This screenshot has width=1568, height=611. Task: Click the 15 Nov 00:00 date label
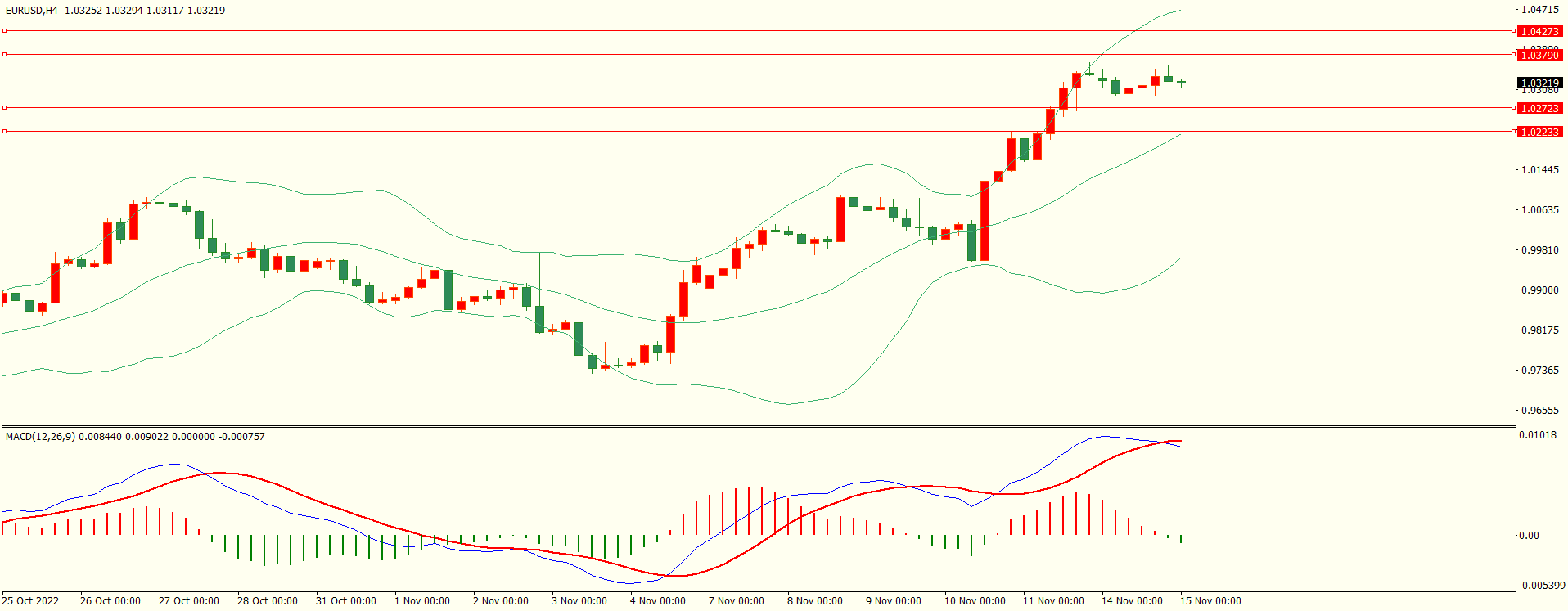[1210, 601]
